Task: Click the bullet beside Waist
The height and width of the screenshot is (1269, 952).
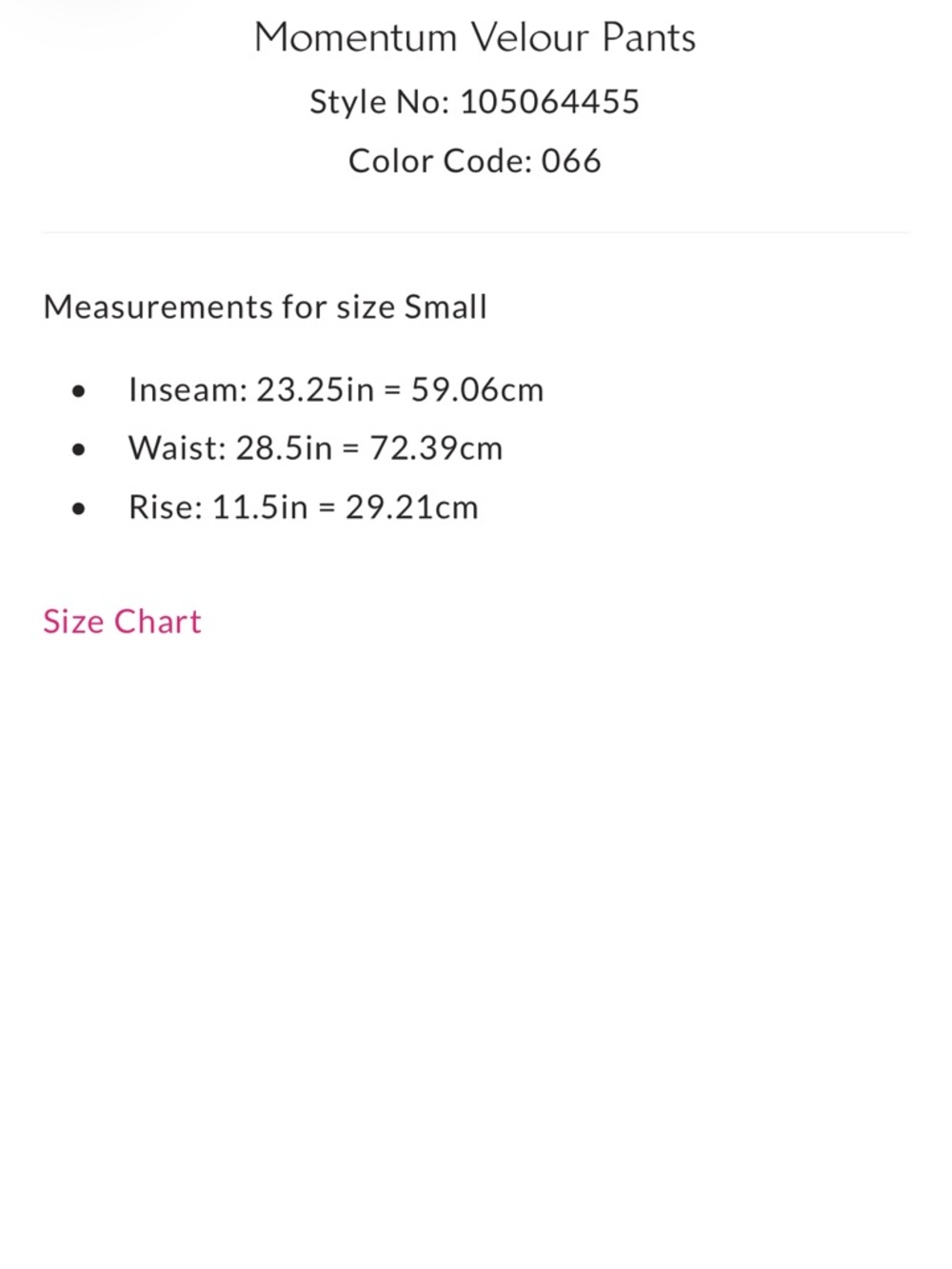Action: [78, 449]
